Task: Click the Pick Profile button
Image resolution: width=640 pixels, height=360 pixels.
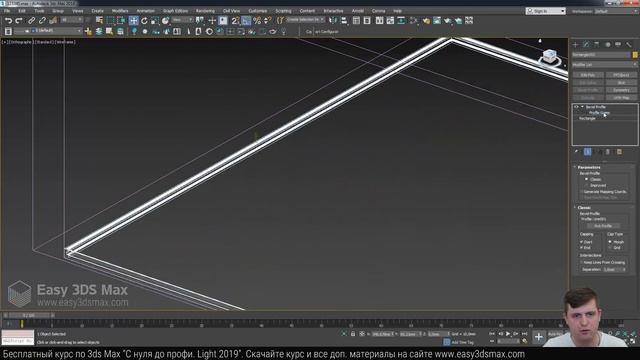Action: point(603,226)
